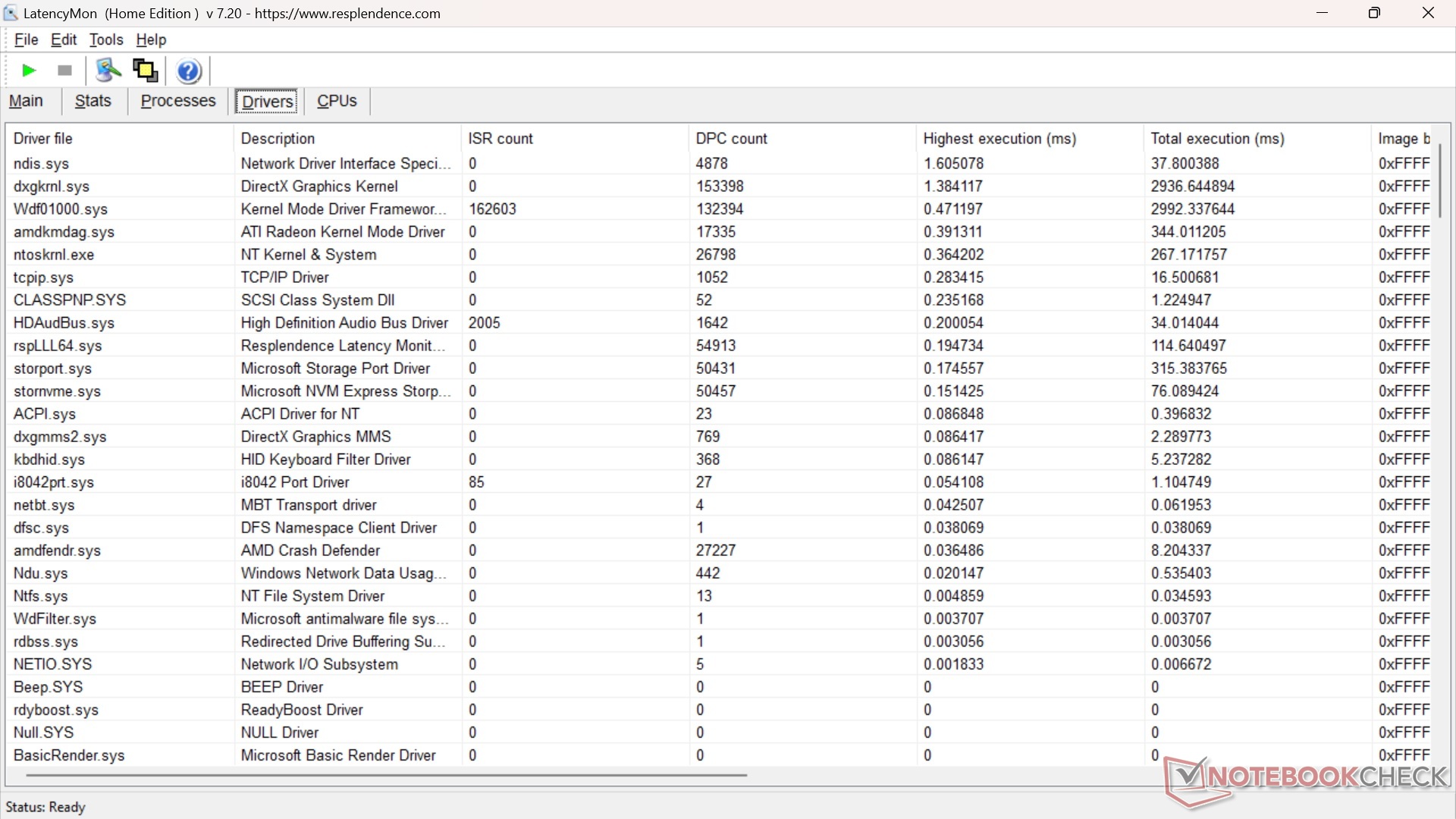
Task: Open the Edit menu
Action: [64, 39]
